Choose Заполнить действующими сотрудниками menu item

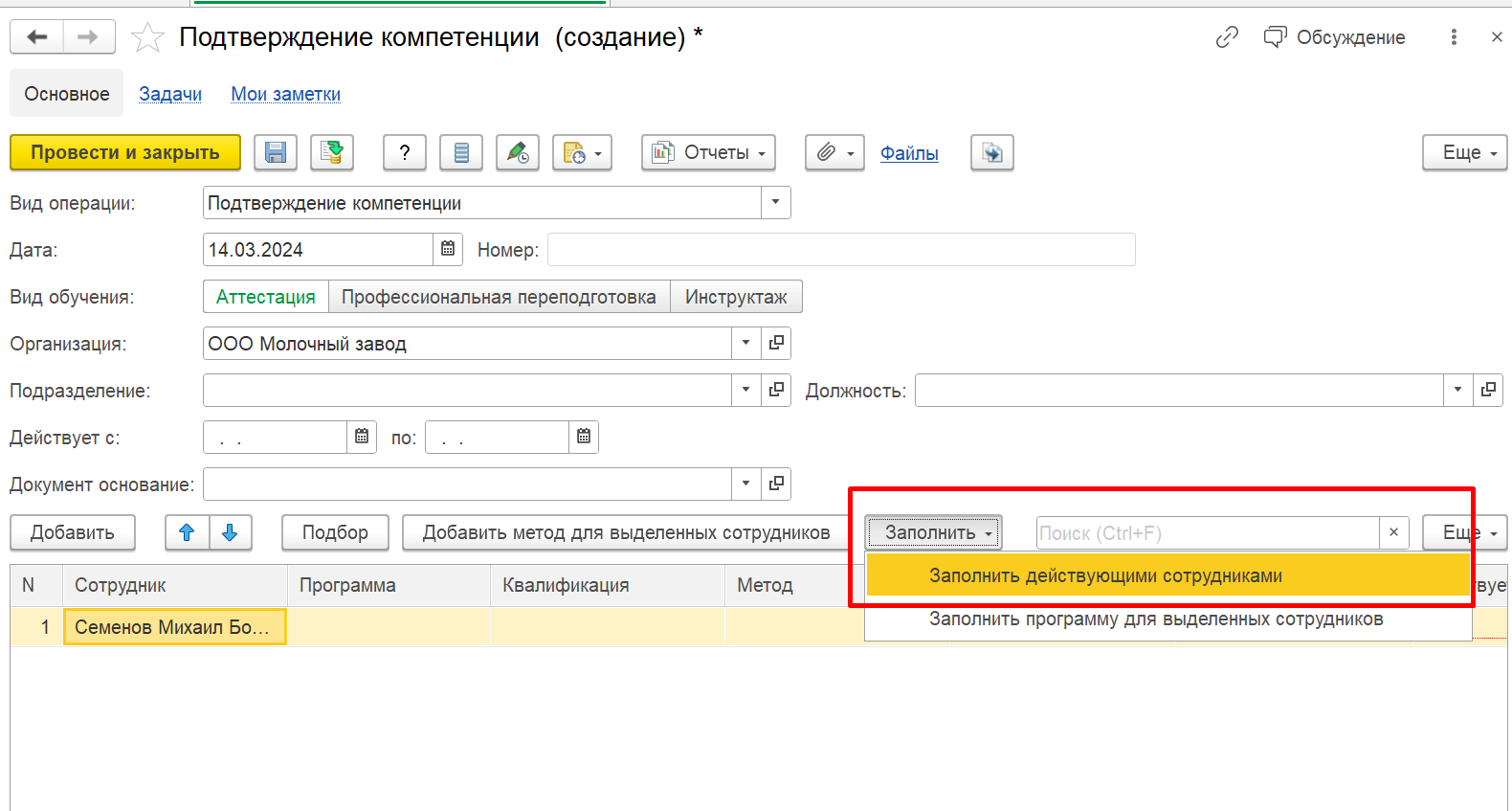coord(1168,576)
